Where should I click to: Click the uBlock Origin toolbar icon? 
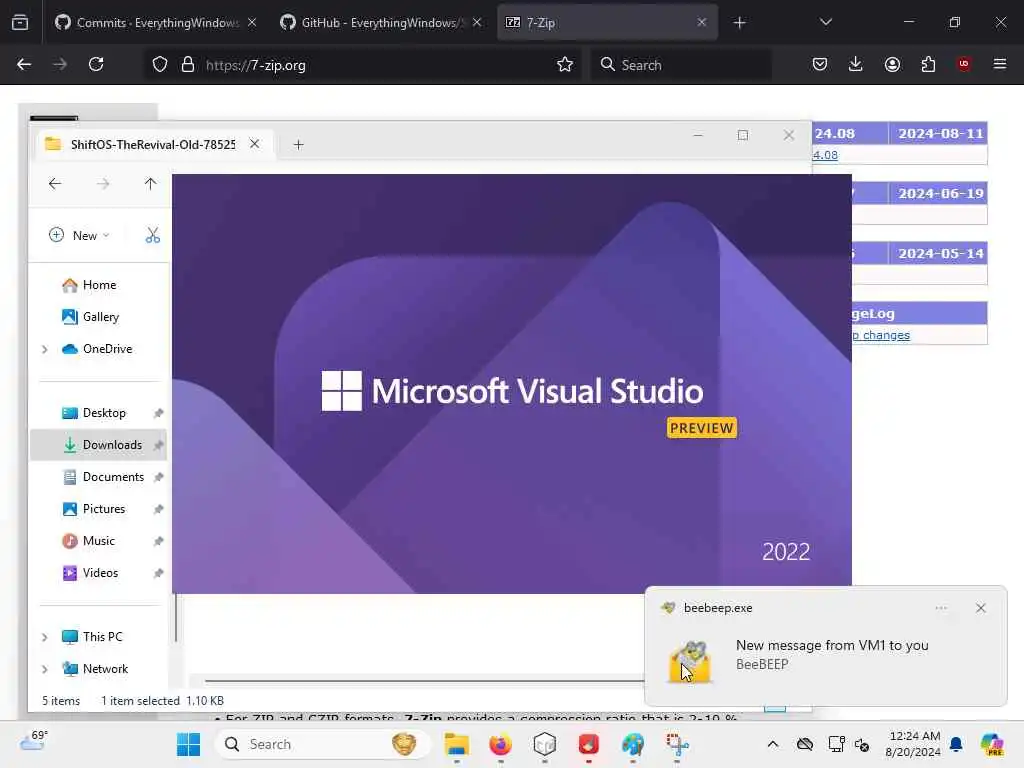coord(964,65)
